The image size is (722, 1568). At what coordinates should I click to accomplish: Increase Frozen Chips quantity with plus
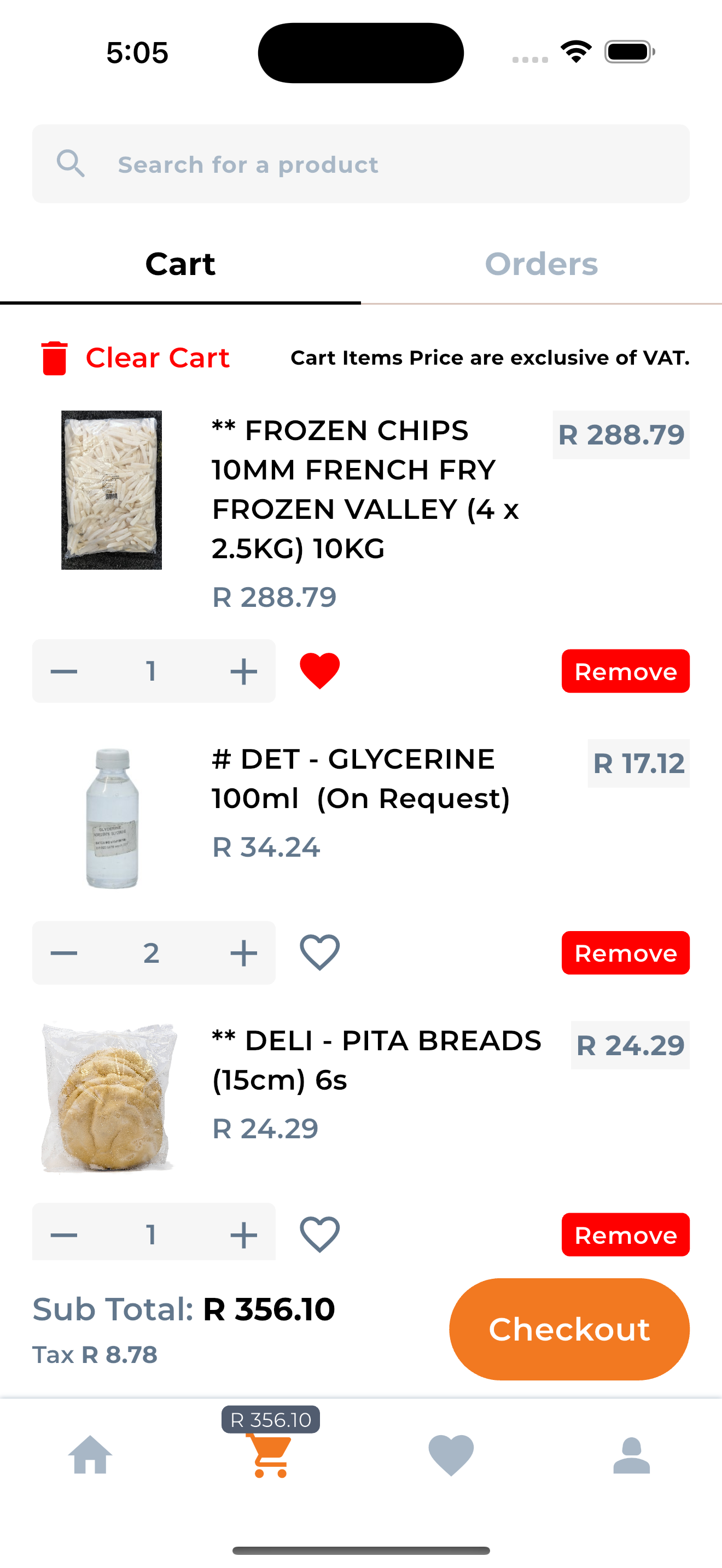[243, 671]
